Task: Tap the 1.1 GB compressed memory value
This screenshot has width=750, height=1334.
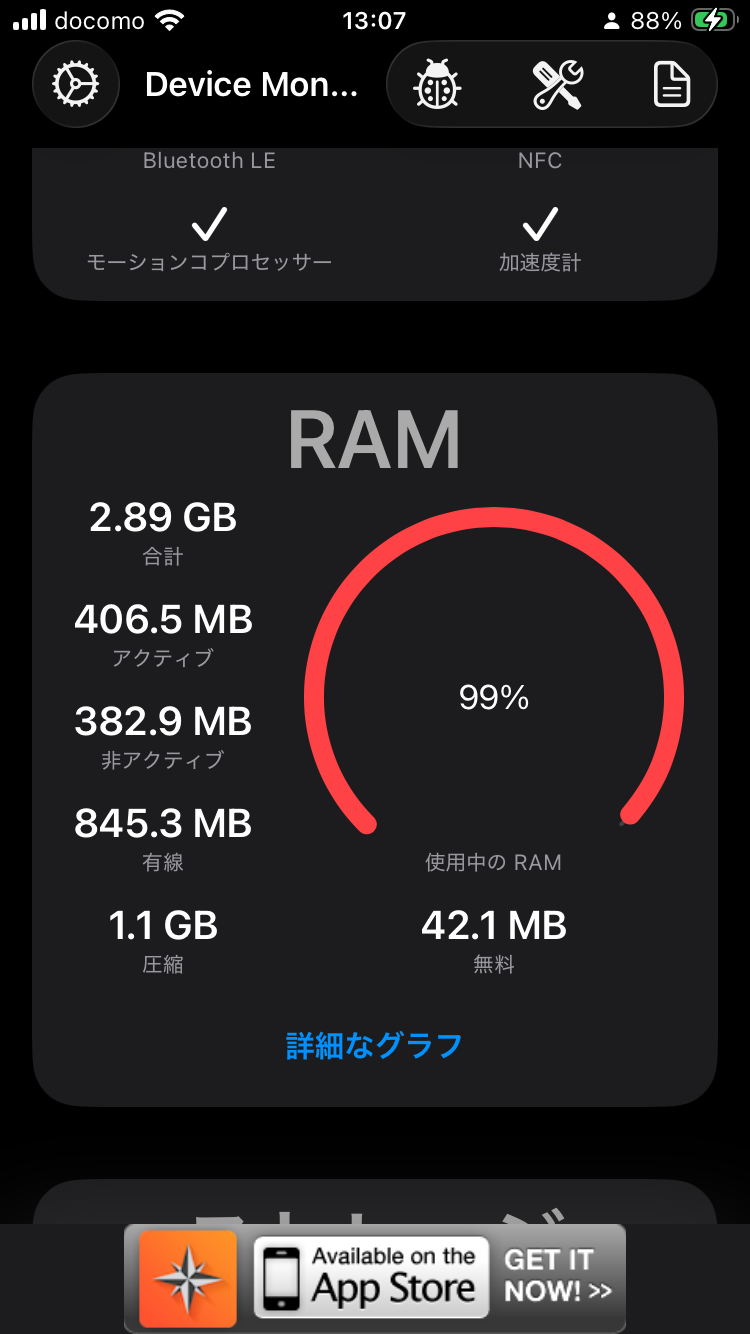Action: point(163,926)
